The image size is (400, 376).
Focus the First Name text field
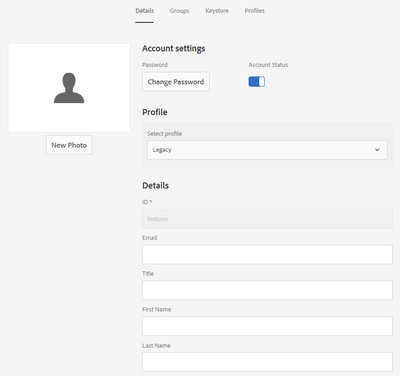(267, 326)
